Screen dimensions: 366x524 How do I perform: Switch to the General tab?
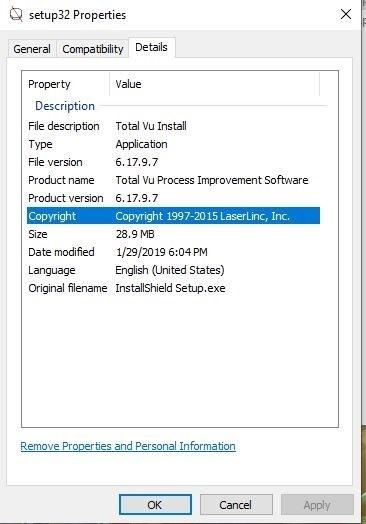click(32, 49)
